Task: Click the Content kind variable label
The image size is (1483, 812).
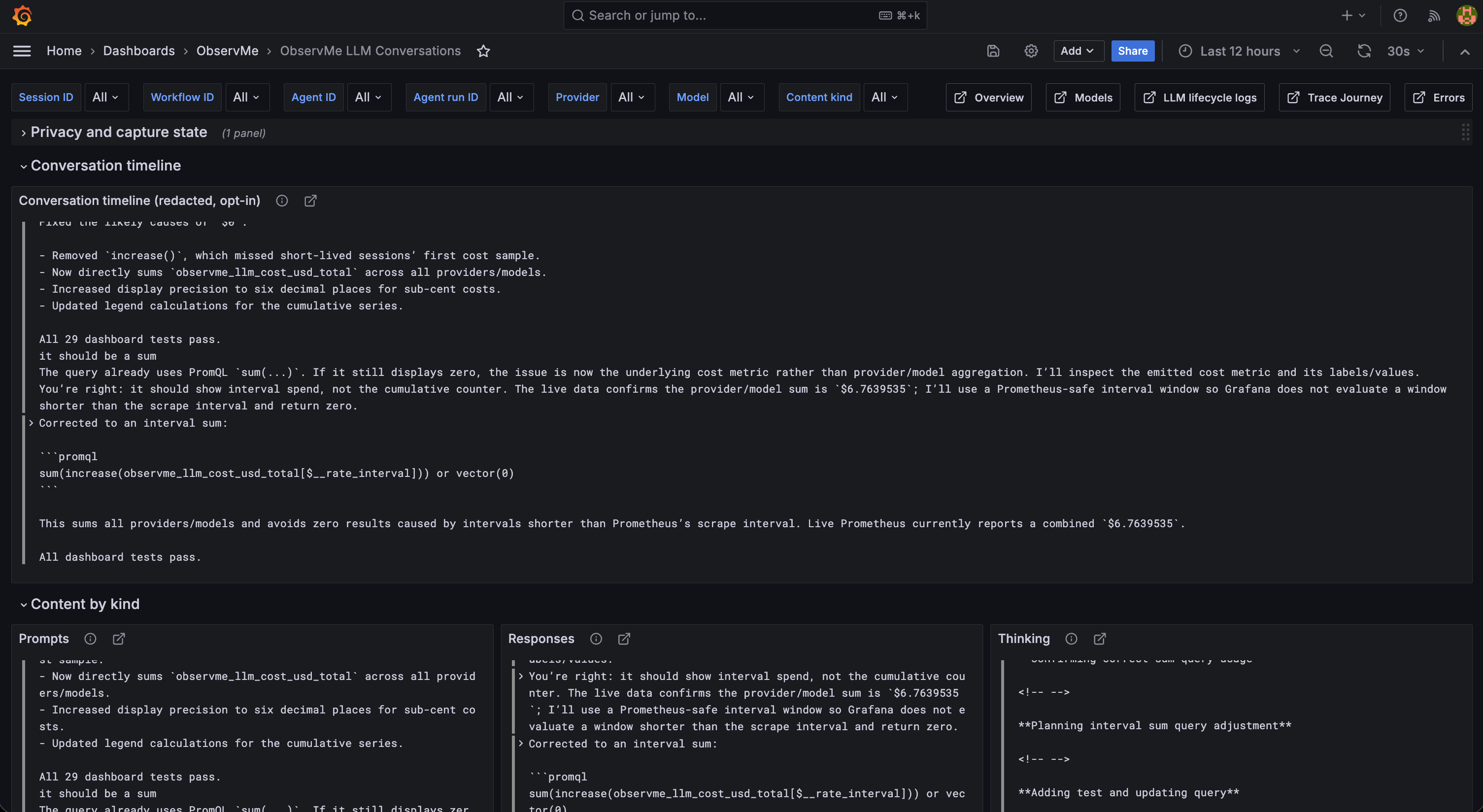Action: point(819,98)
